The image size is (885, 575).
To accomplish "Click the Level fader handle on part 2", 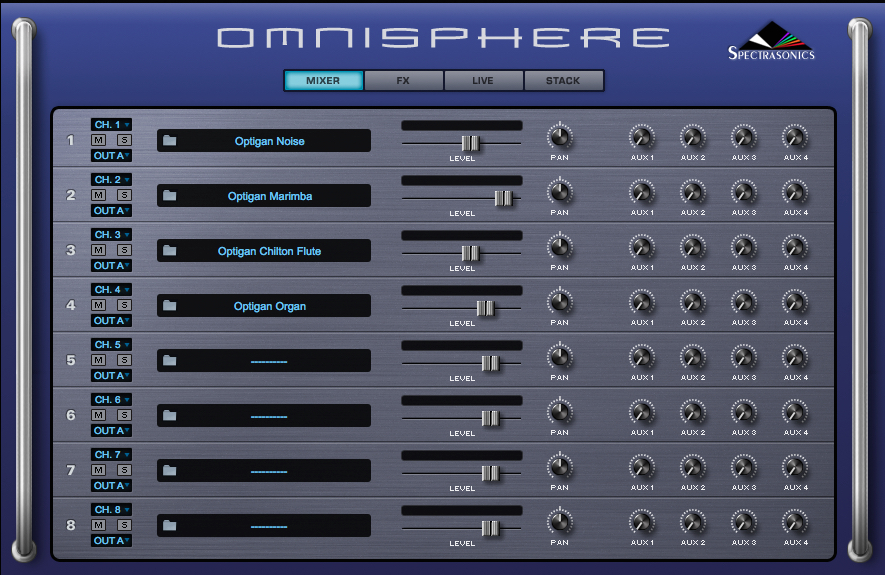I will pyautogui.click(x=503, y=198).
